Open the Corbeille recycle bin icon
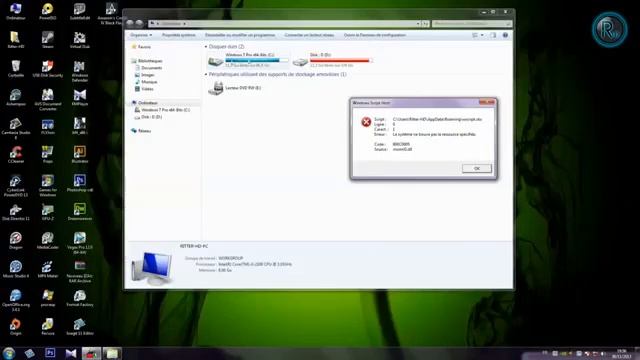 16,69
